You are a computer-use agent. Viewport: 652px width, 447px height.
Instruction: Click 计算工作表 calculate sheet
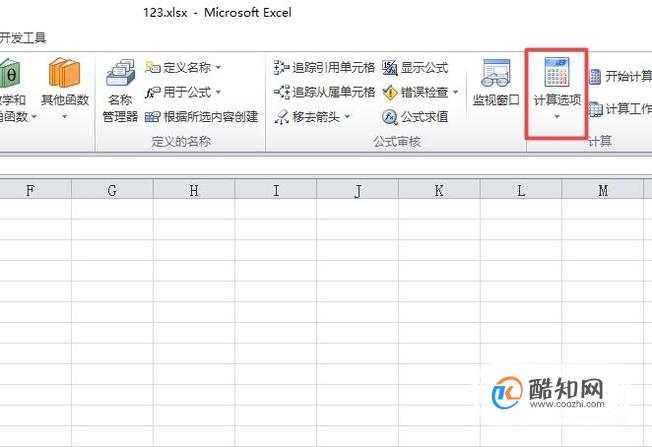[620, 109]
